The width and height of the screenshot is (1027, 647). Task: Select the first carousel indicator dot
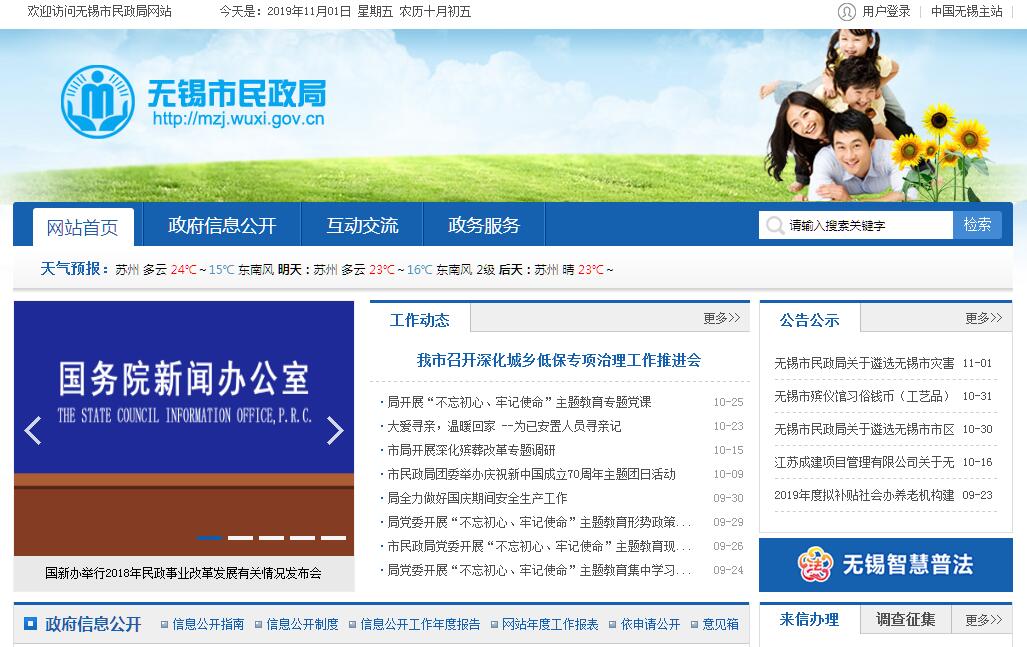(209, 538)
